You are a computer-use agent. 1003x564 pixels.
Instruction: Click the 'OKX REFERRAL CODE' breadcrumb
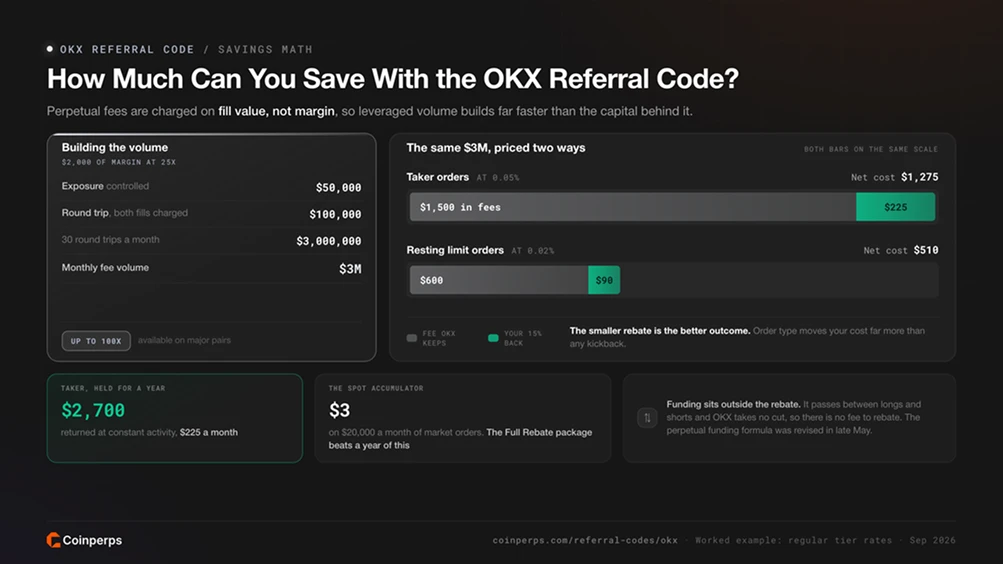click(127, 49)
